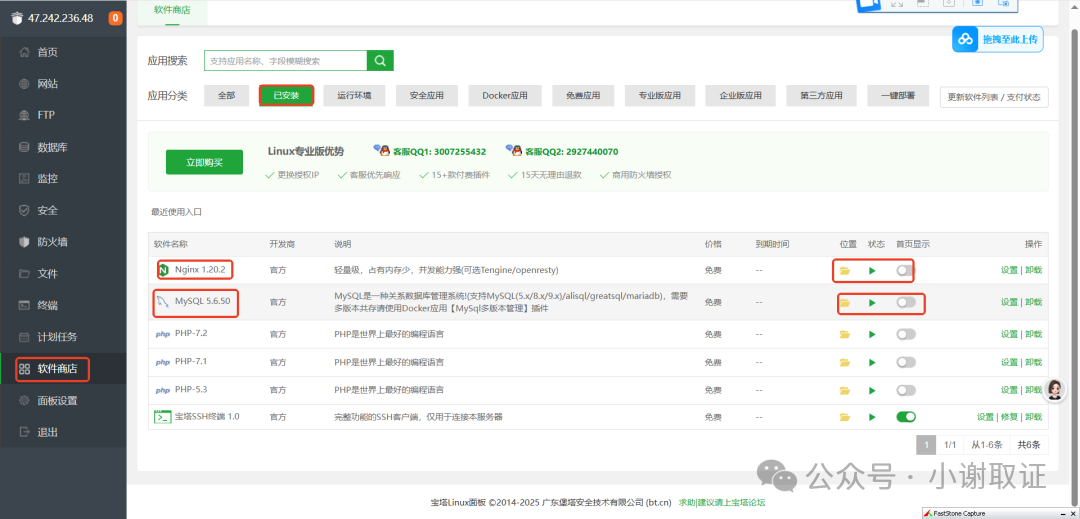Select the 安全应用 category tab
Screen dimensions: 1080x519
point(426,96)
